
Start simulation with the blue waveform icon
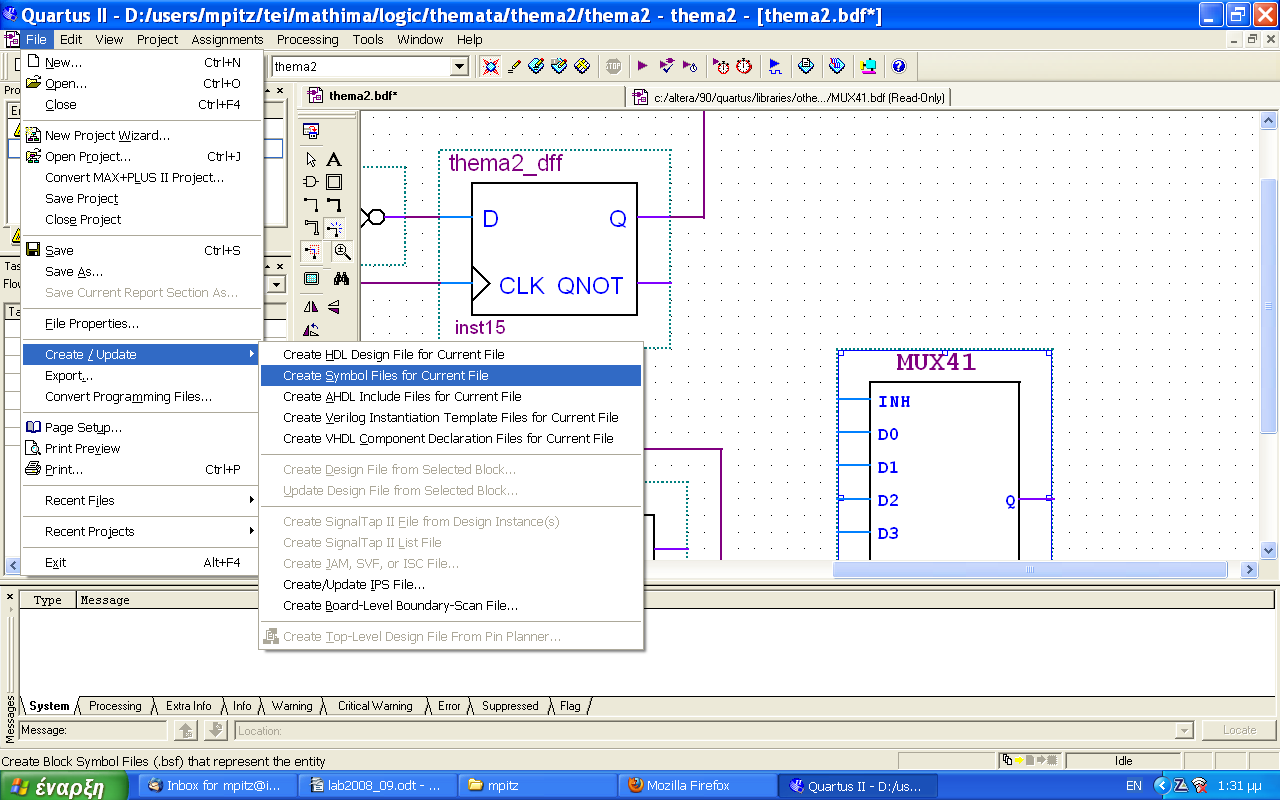(775, 66)
